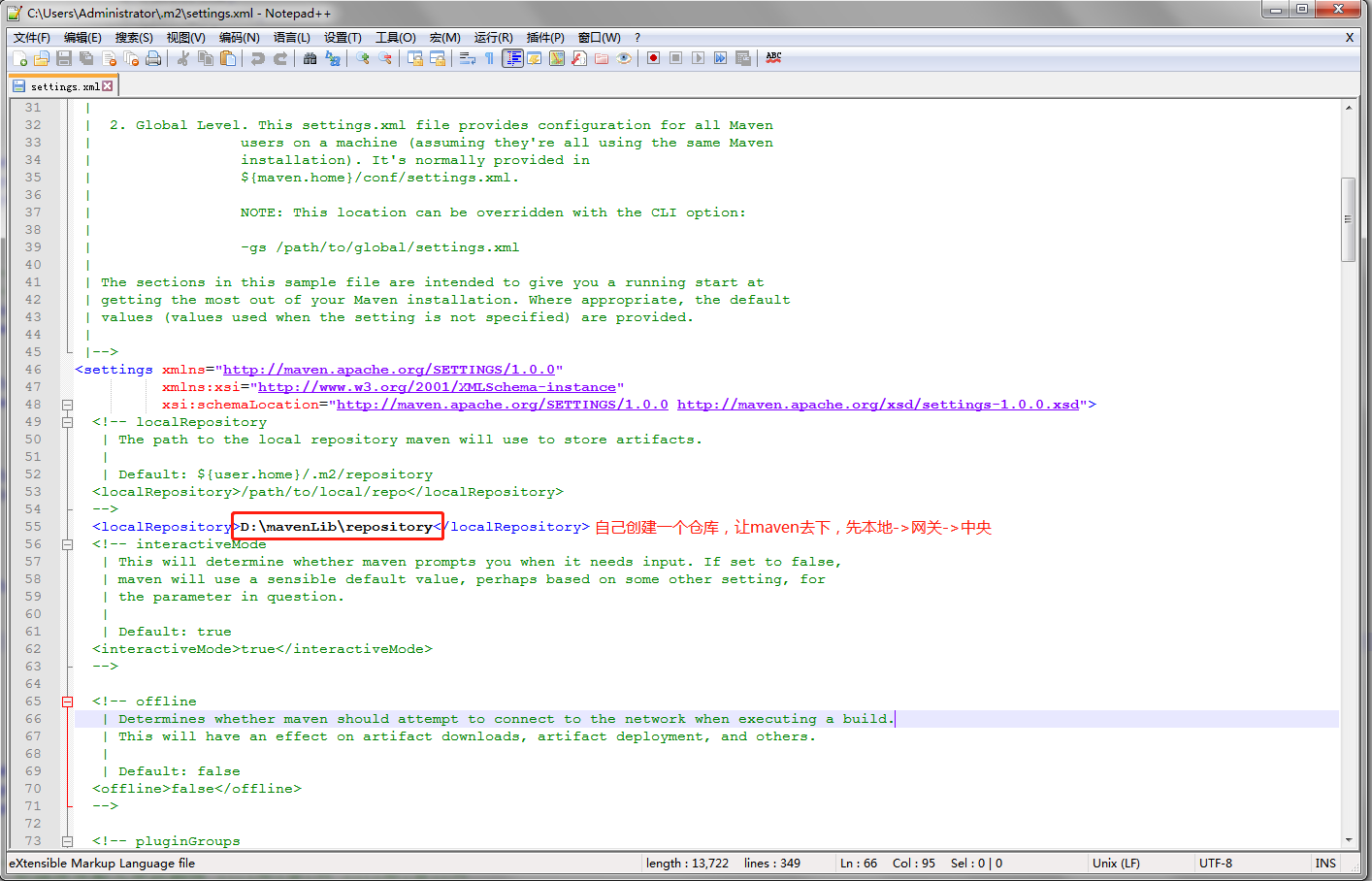Click the Cut scissors icon
The width and height of the screenshot is (1372, 881).
pos(182,58)
